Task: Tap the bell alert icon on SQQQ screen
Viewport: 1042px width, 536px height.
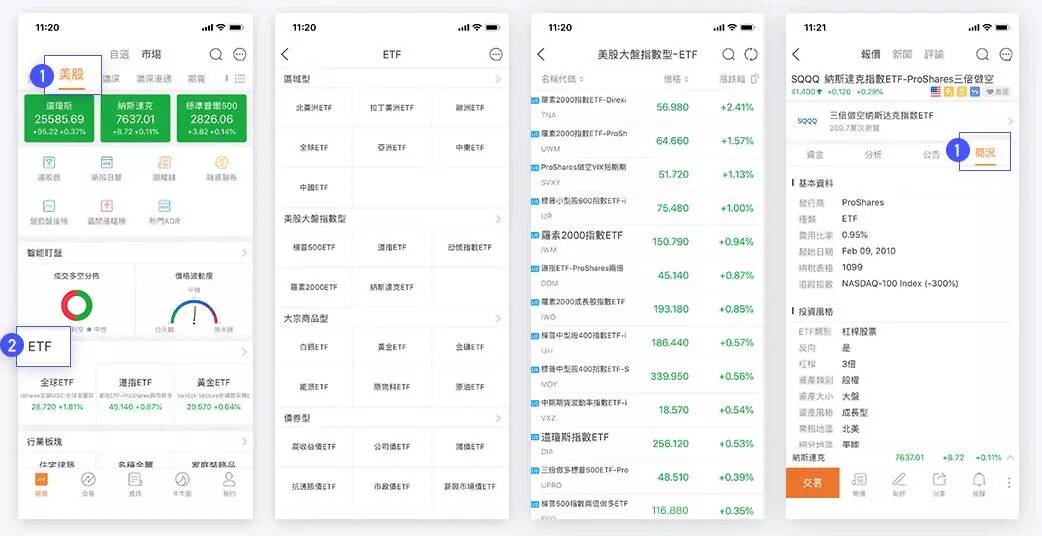Action: 979,480
